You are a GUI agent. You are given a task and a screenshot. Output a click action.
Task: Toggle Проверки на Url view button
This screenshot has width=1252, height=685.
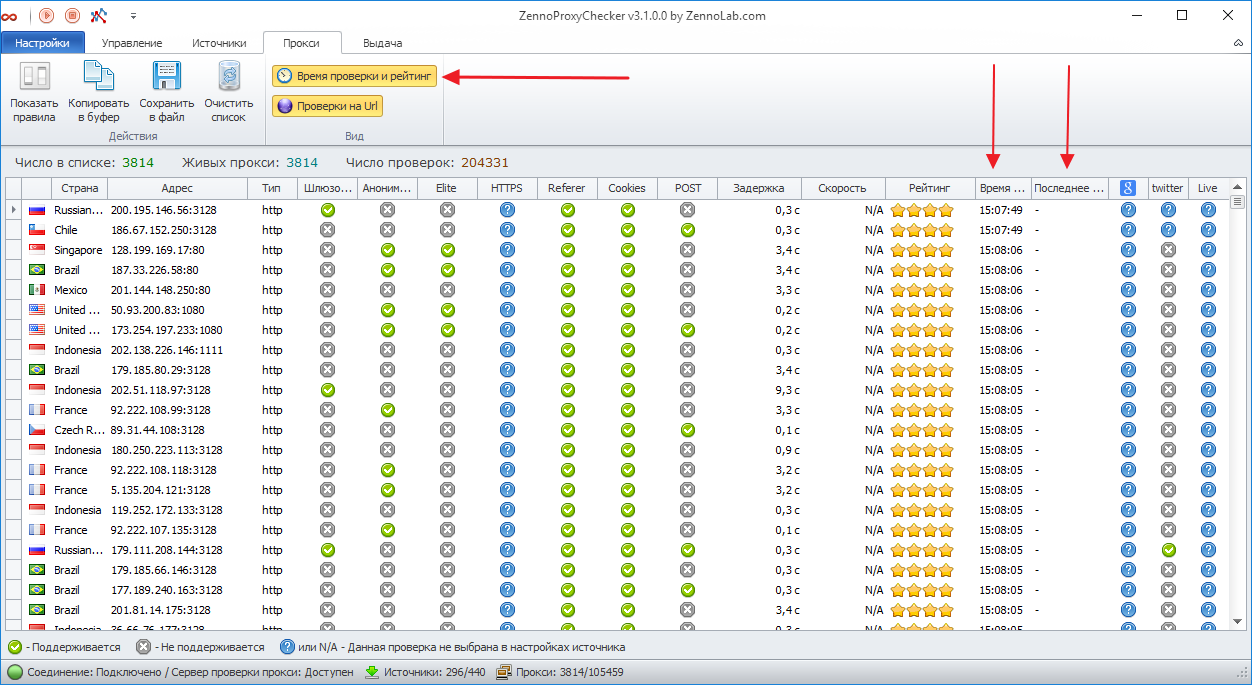327,106
